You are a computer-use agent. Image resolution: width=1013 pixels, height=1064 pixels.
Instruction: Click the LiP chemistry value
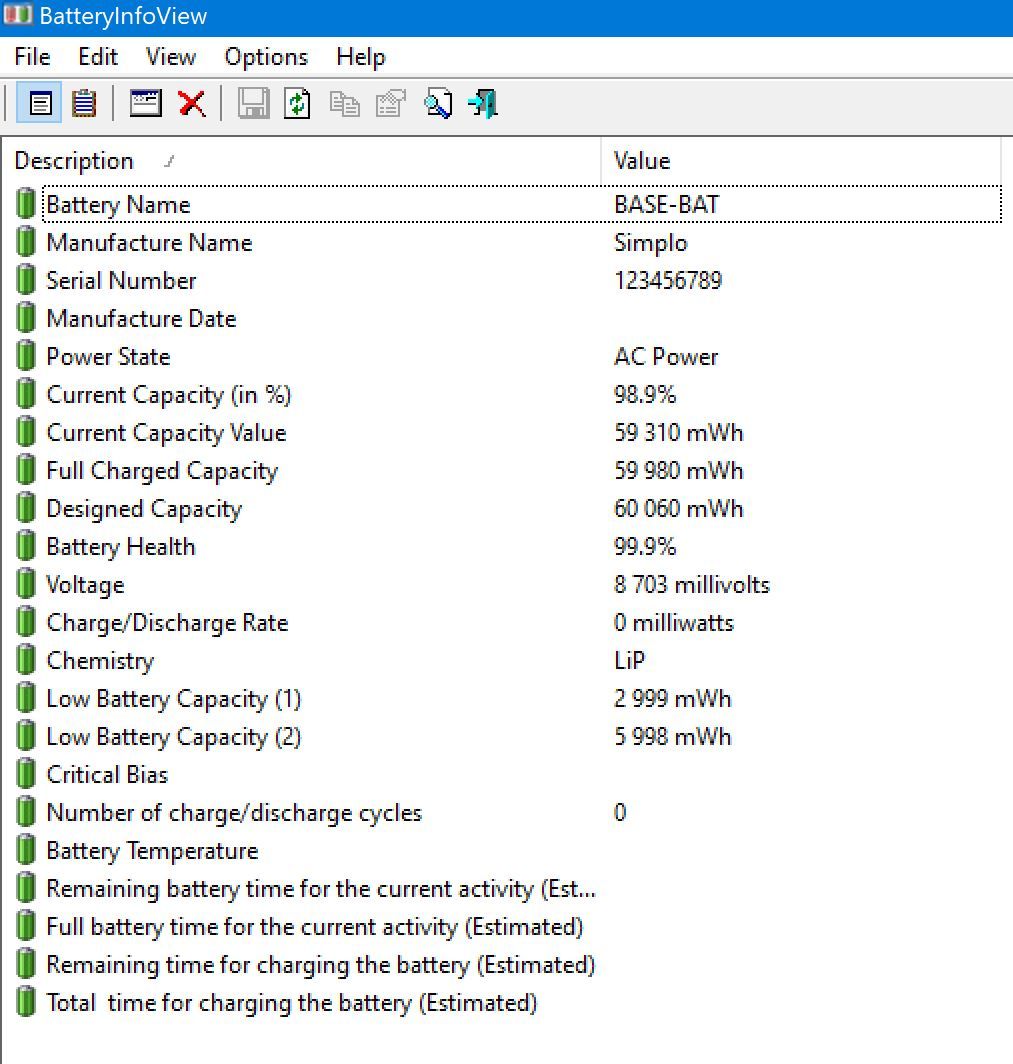630,660
